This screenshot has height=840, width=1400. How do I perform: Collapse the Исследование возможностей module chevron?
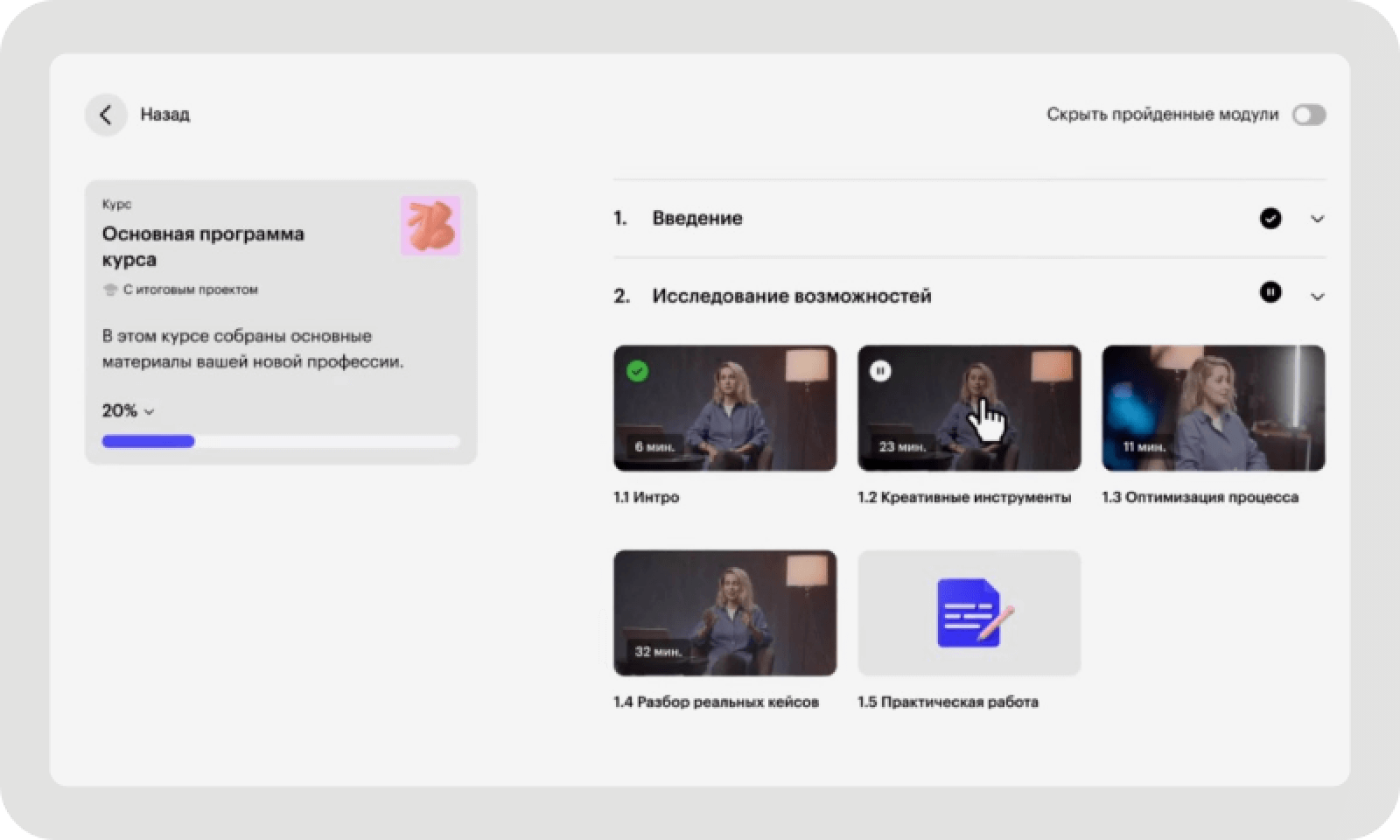[x=1317, y=297]
